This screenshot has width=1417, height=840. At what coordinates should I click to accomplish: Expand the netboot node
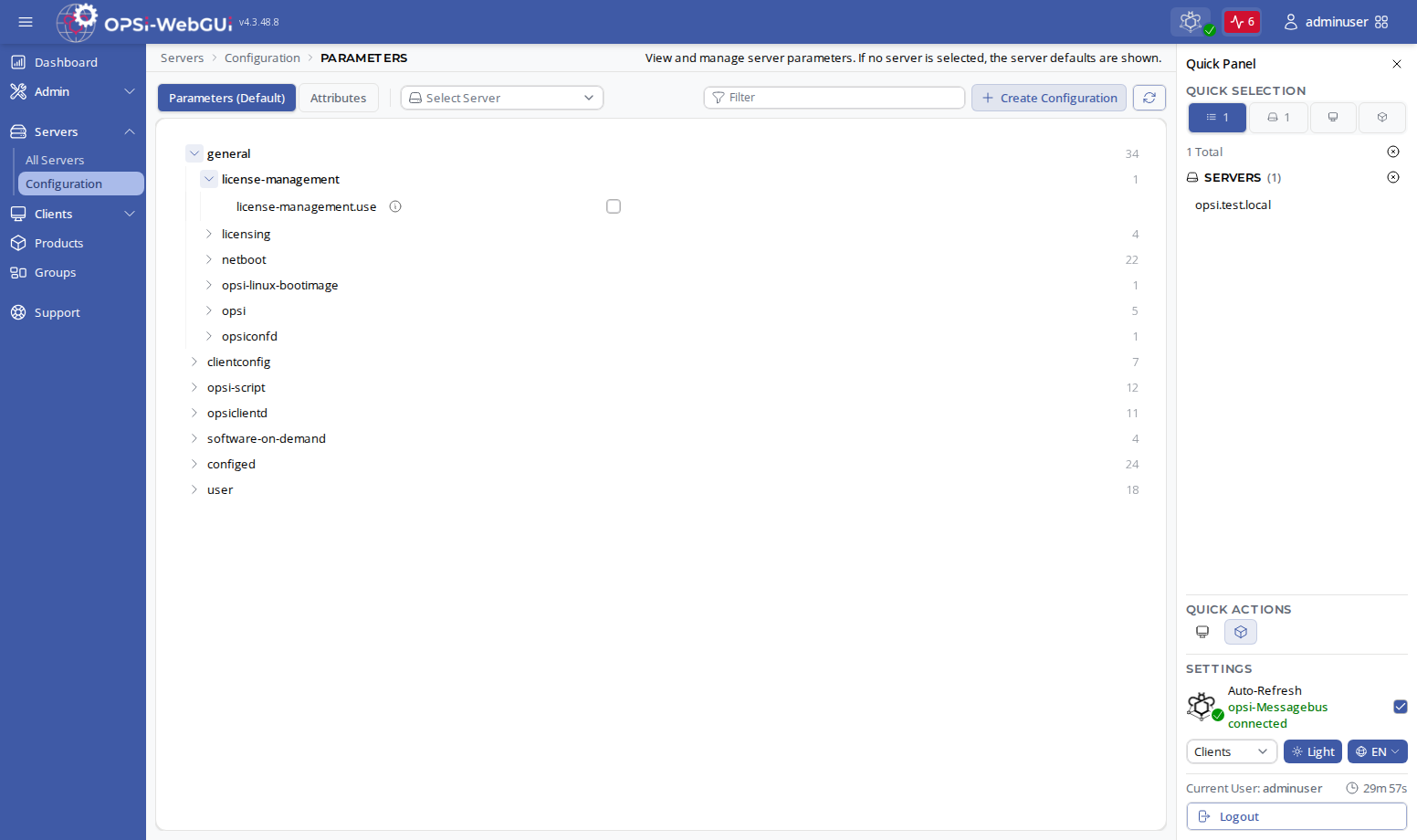[209, 259]
